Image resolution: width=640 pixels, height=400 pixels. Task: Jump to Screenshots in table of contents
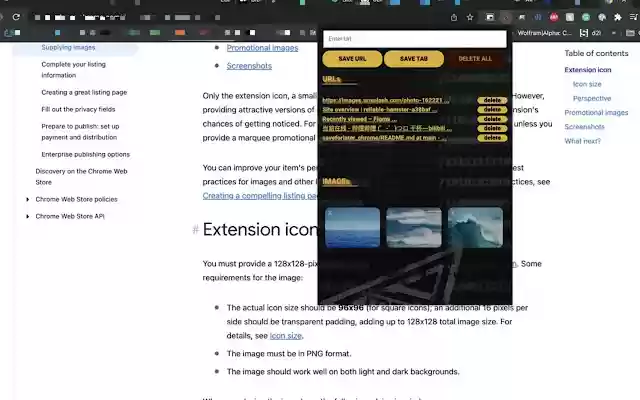[584, 127]
